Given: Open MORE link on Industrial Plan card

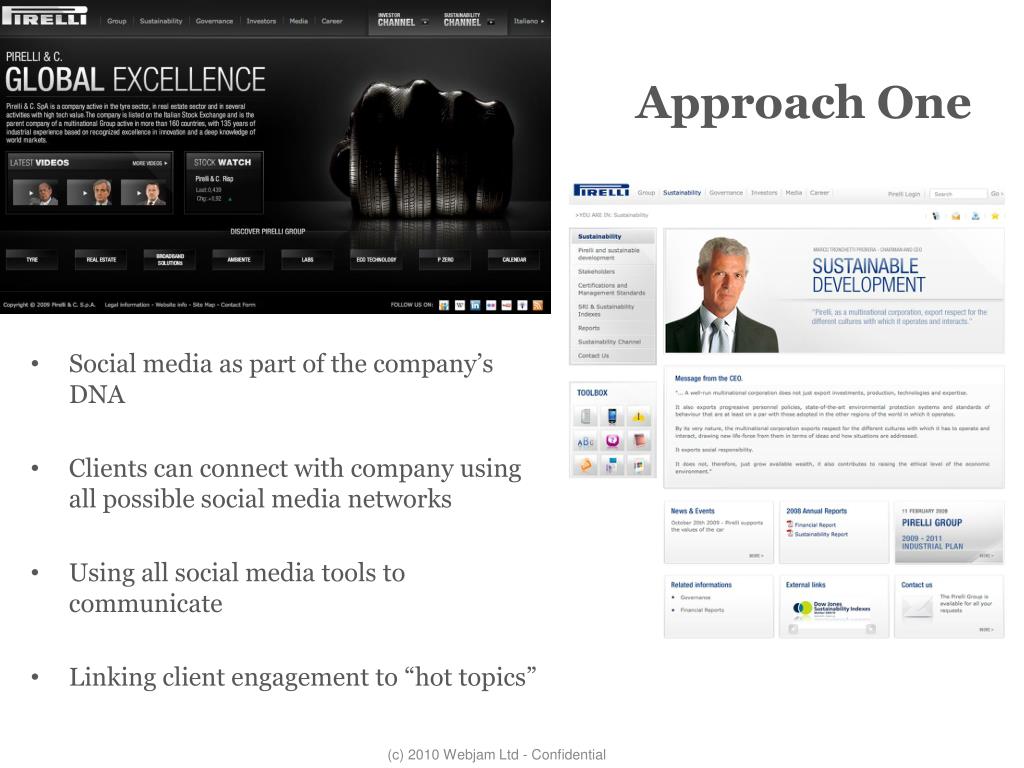Looking at the screenshot, I should point(986,556).
